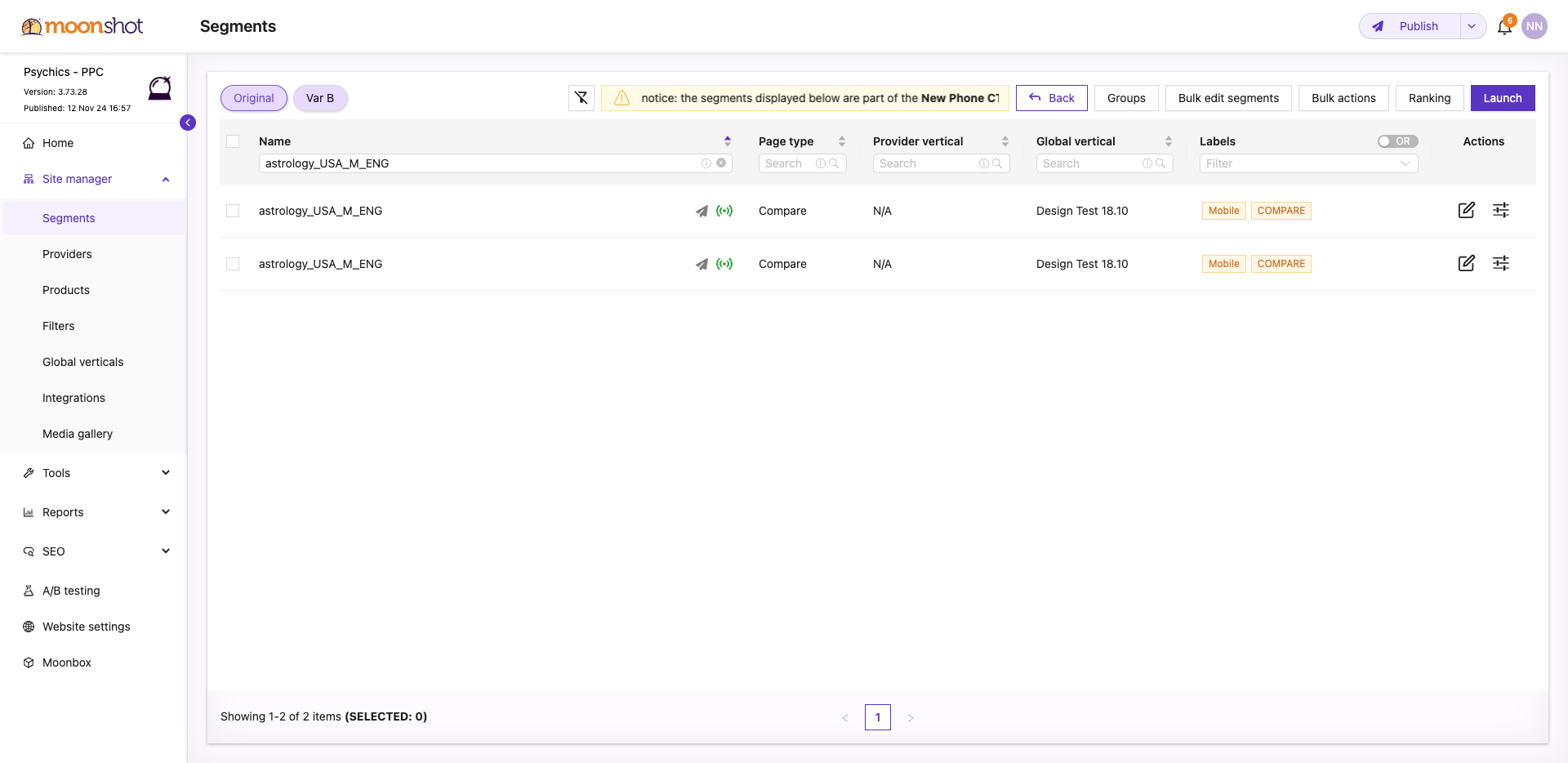
Task: Click Bulk actions button
Action: point(1343,98)
